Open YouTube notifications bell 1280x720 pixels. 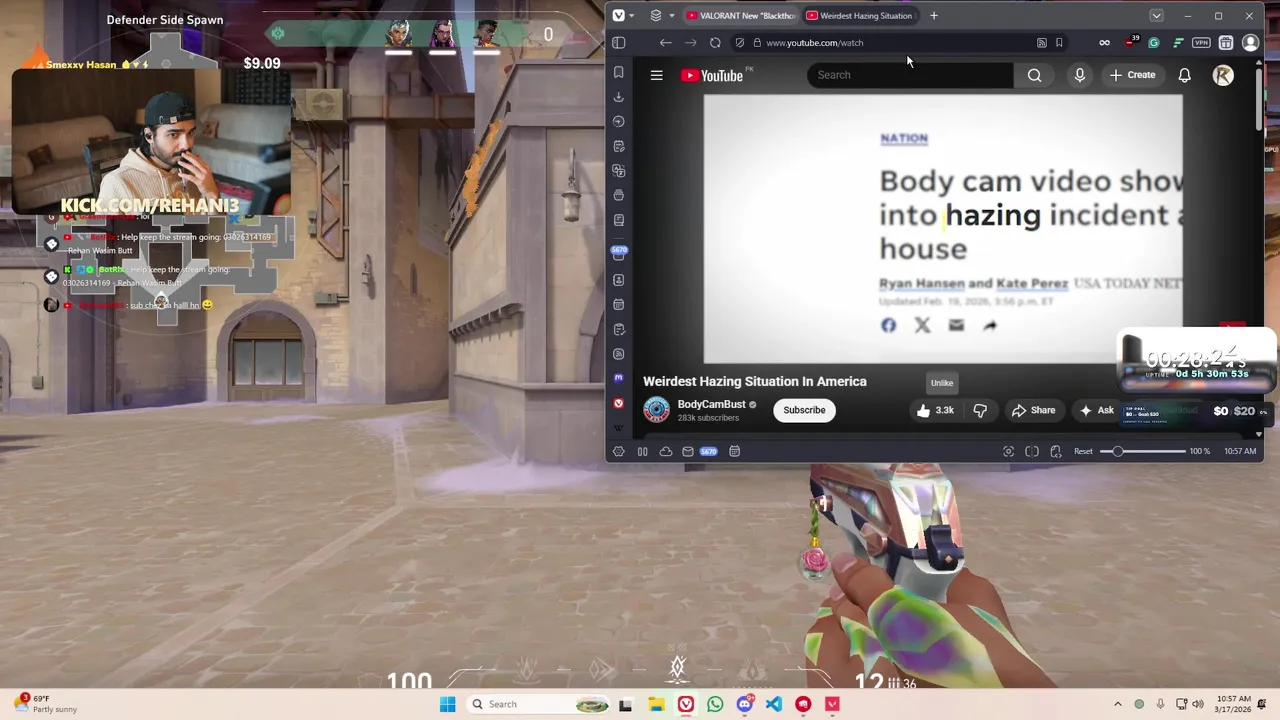(1184, 75)
